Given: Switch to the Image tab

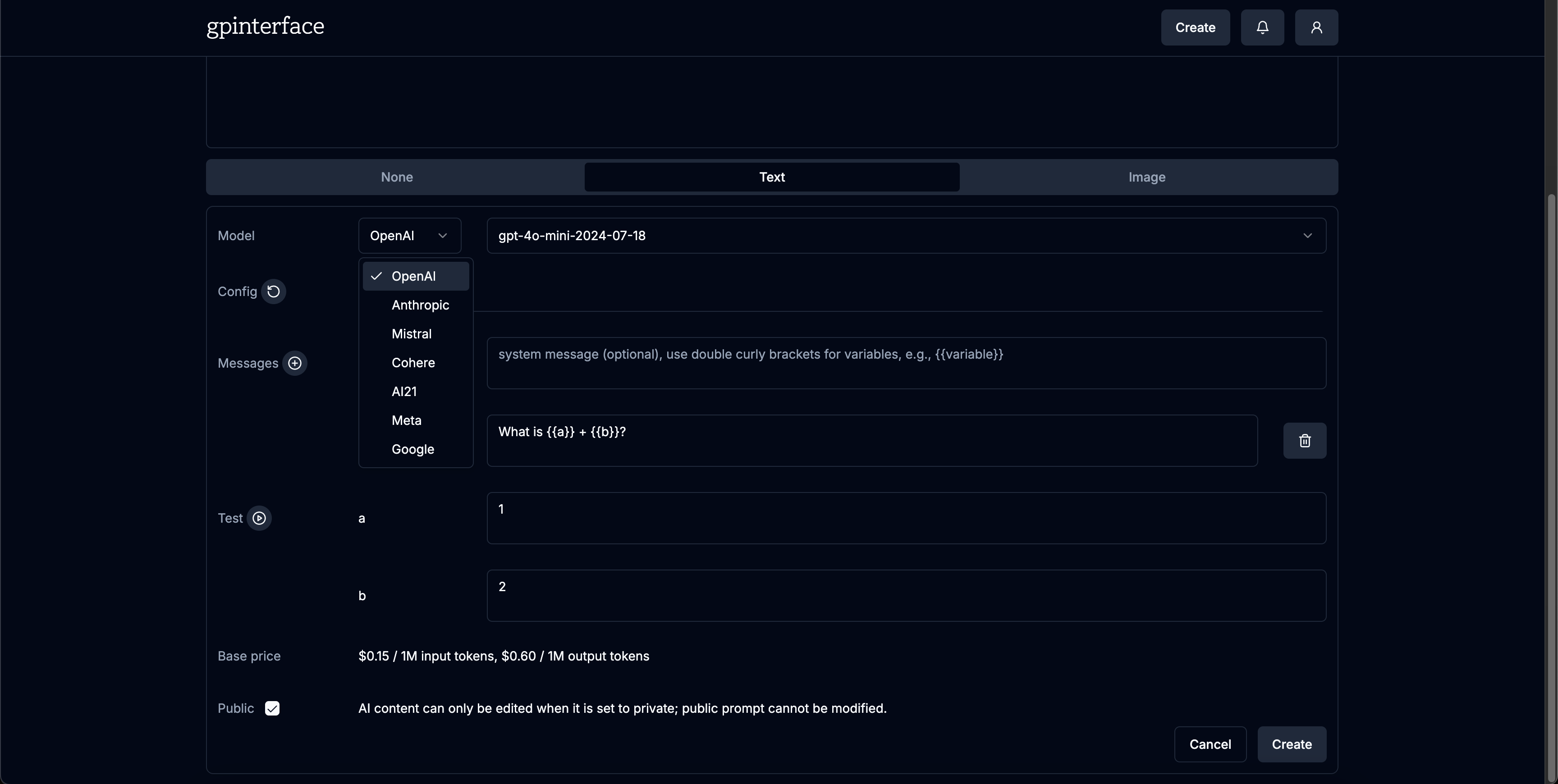Looking at the screenshot, I should point(1147,177).
